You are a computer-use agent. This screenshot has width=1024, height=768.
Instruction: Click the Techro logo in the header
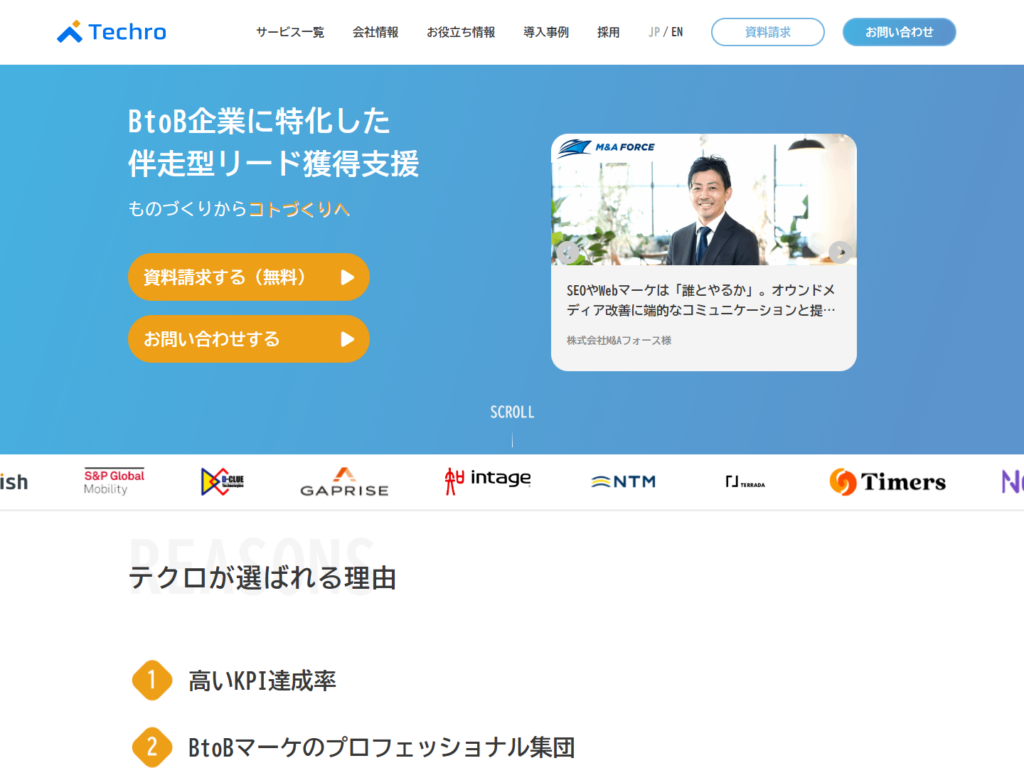pos(112,31)
